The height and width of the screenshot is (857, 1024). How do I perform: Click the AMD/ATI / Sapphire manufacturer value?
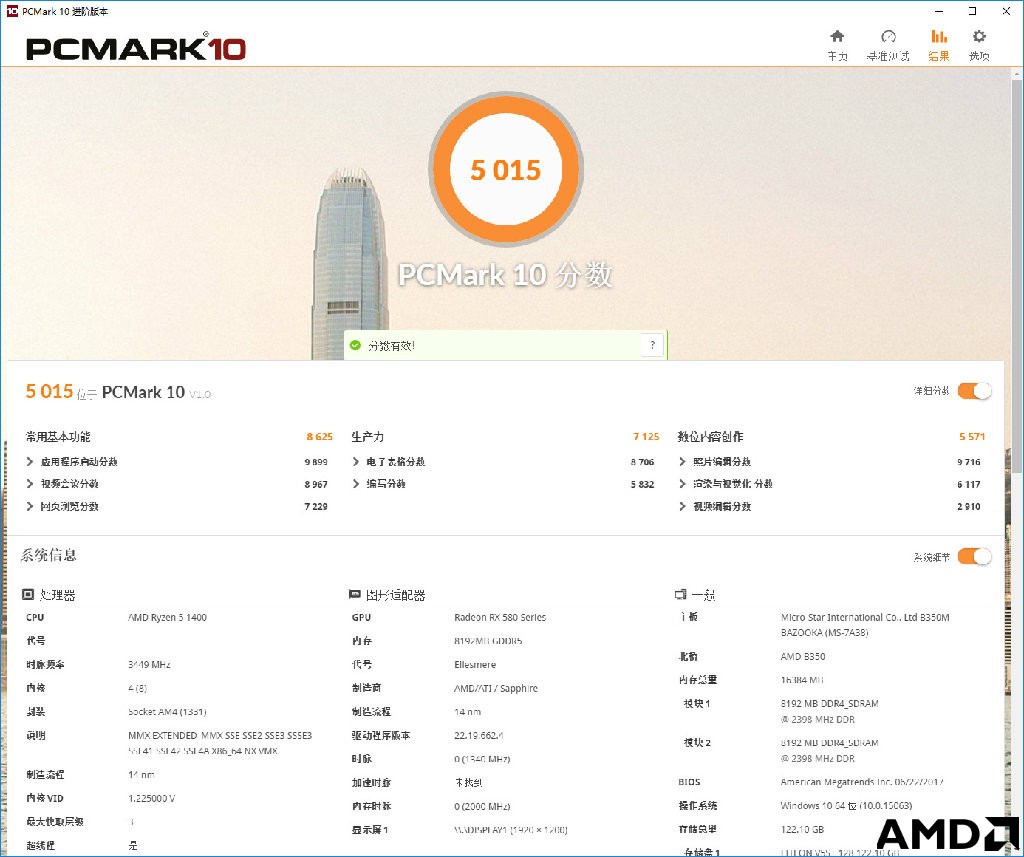[496, 688]
